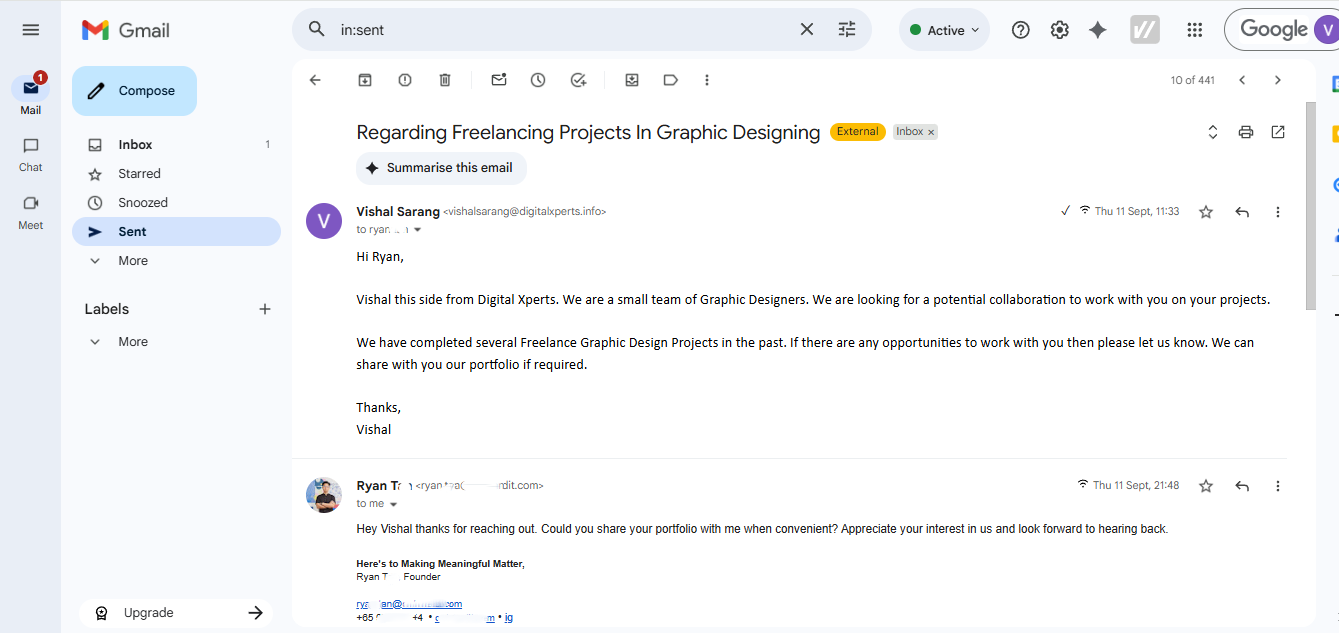
Task: Click the search mail field
Action: pos(560,30)
